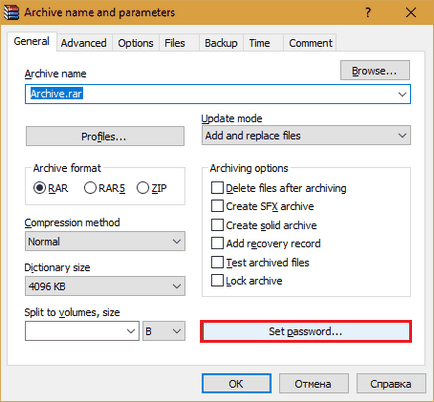Open the Compression method combo box
This screenshot has height=402, width=434.
coord(105,241)
